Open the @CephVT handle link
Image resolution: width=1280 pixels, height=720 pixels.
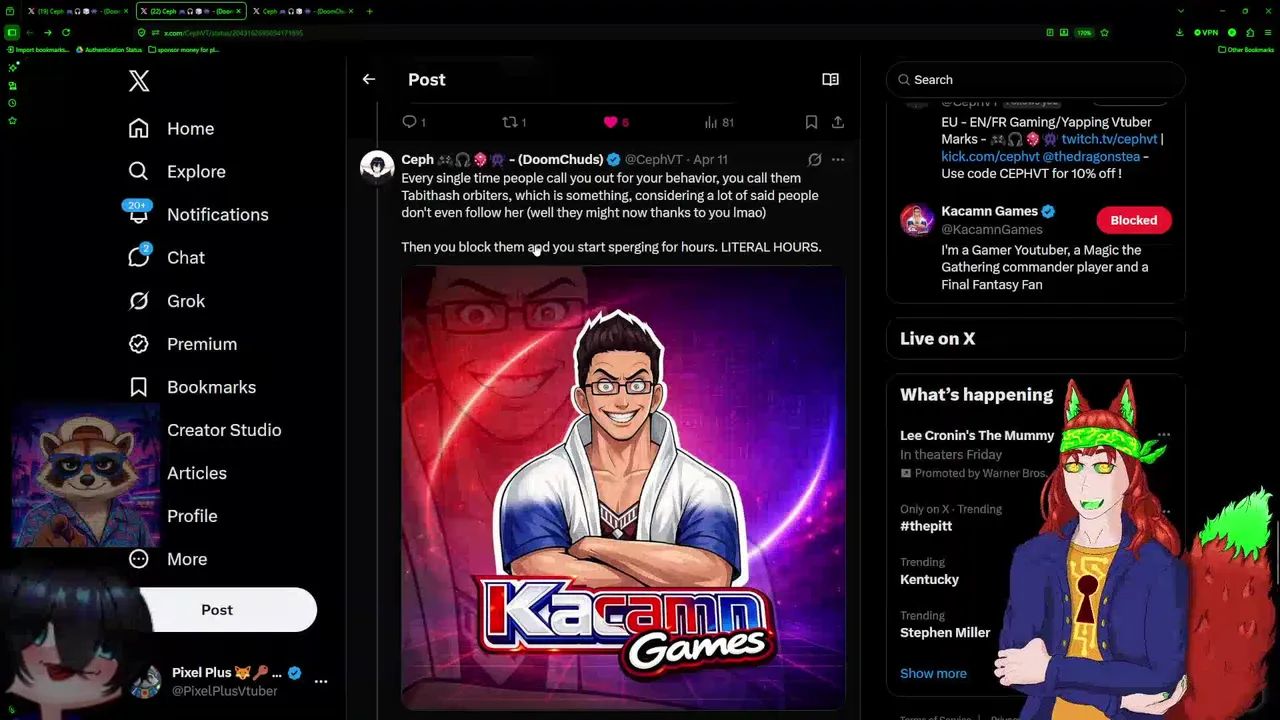653,160
